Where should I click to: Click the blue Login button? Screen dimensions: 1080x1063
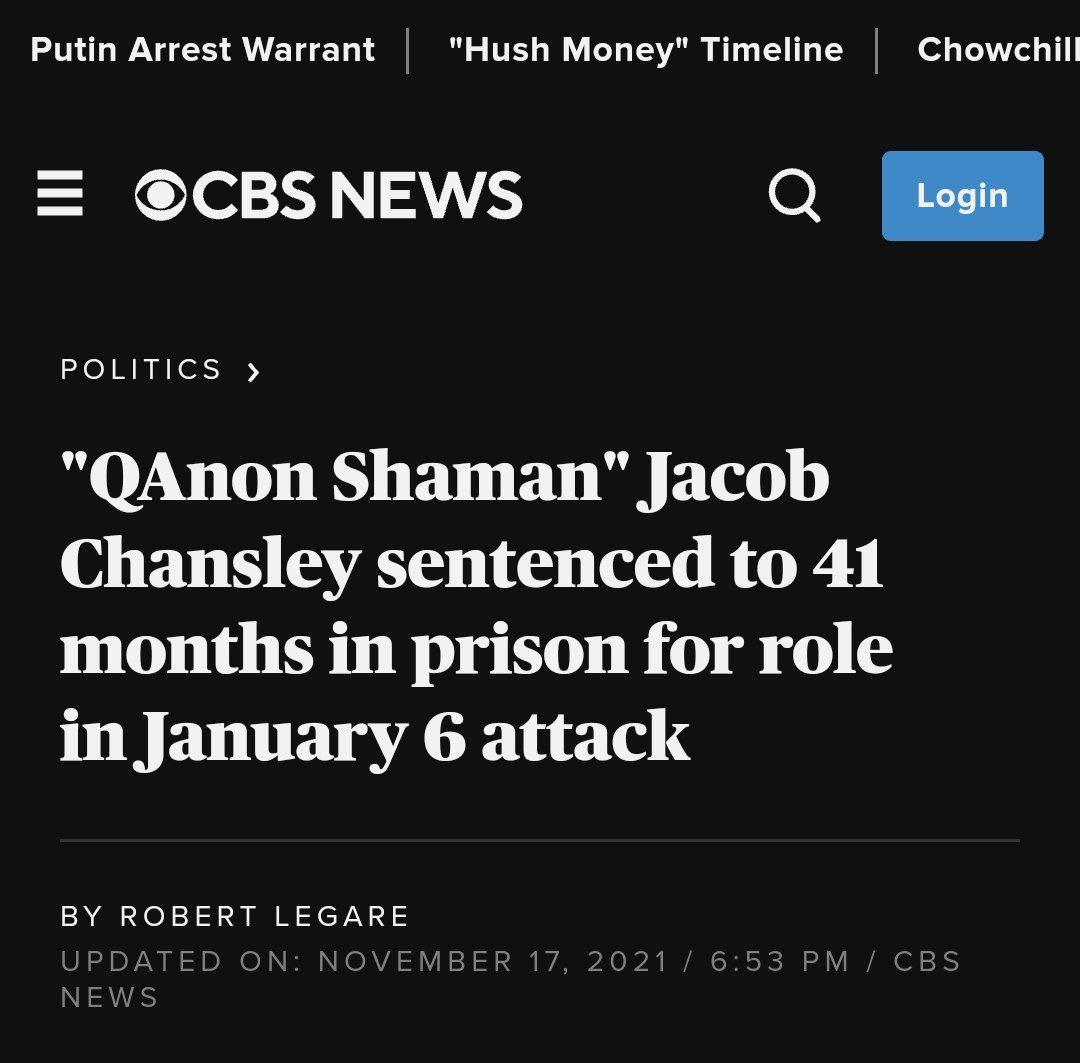click(962, 196)
